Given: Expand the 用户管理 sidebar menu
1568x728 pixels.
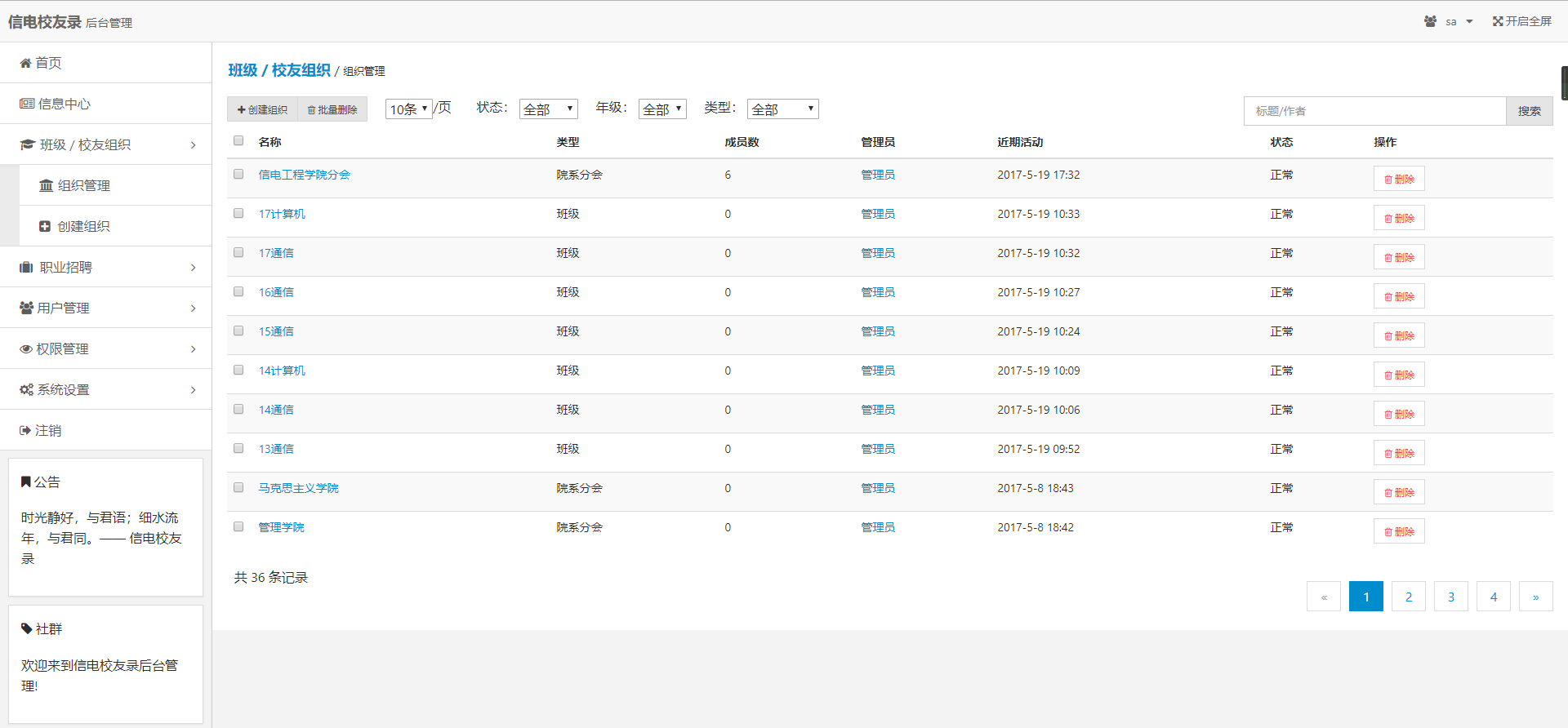Looking at the screenshot, I should [x=106, y=309].
